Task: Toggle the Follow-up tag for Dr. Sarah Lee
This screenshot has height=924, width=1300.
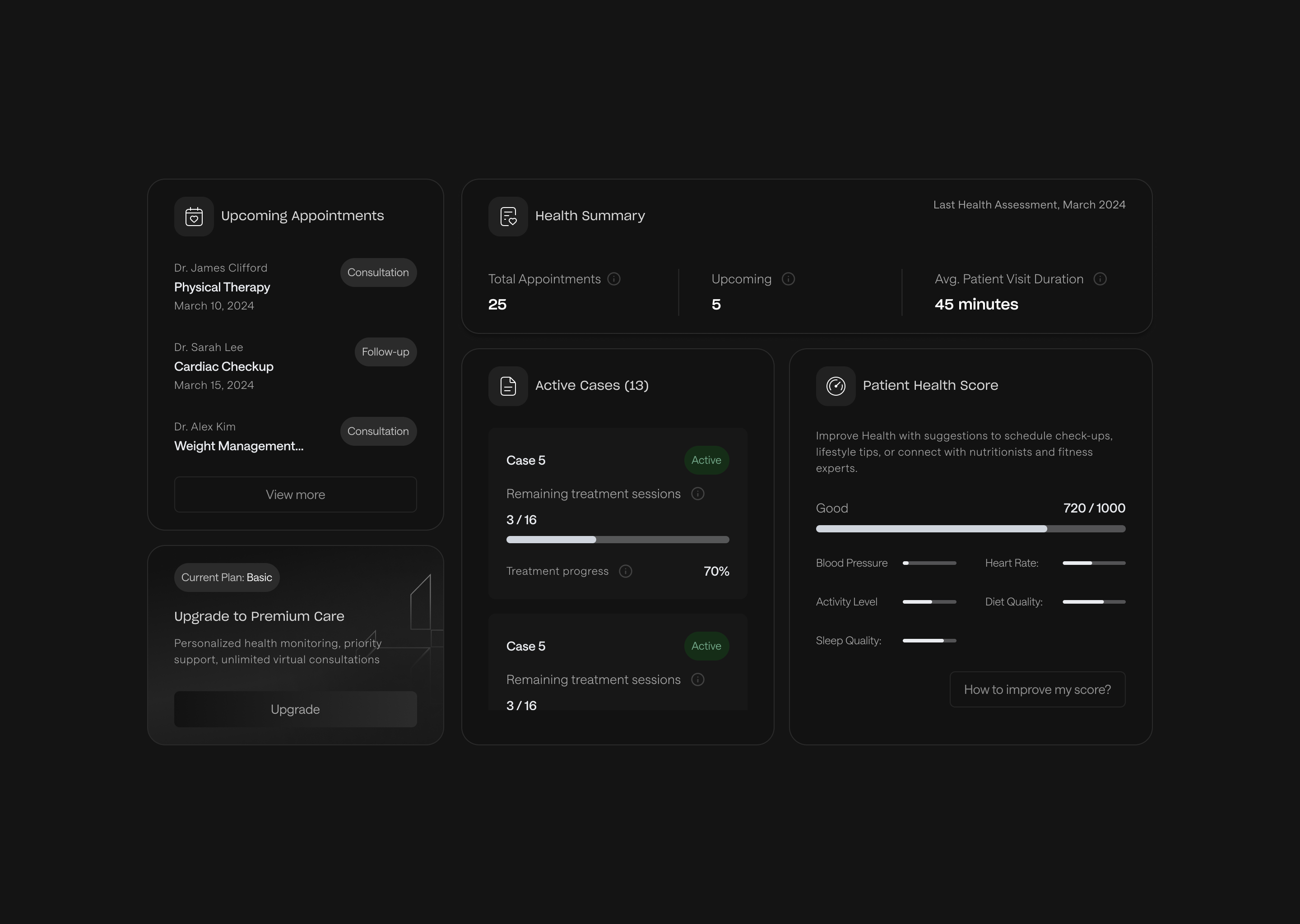Action: 385,351
